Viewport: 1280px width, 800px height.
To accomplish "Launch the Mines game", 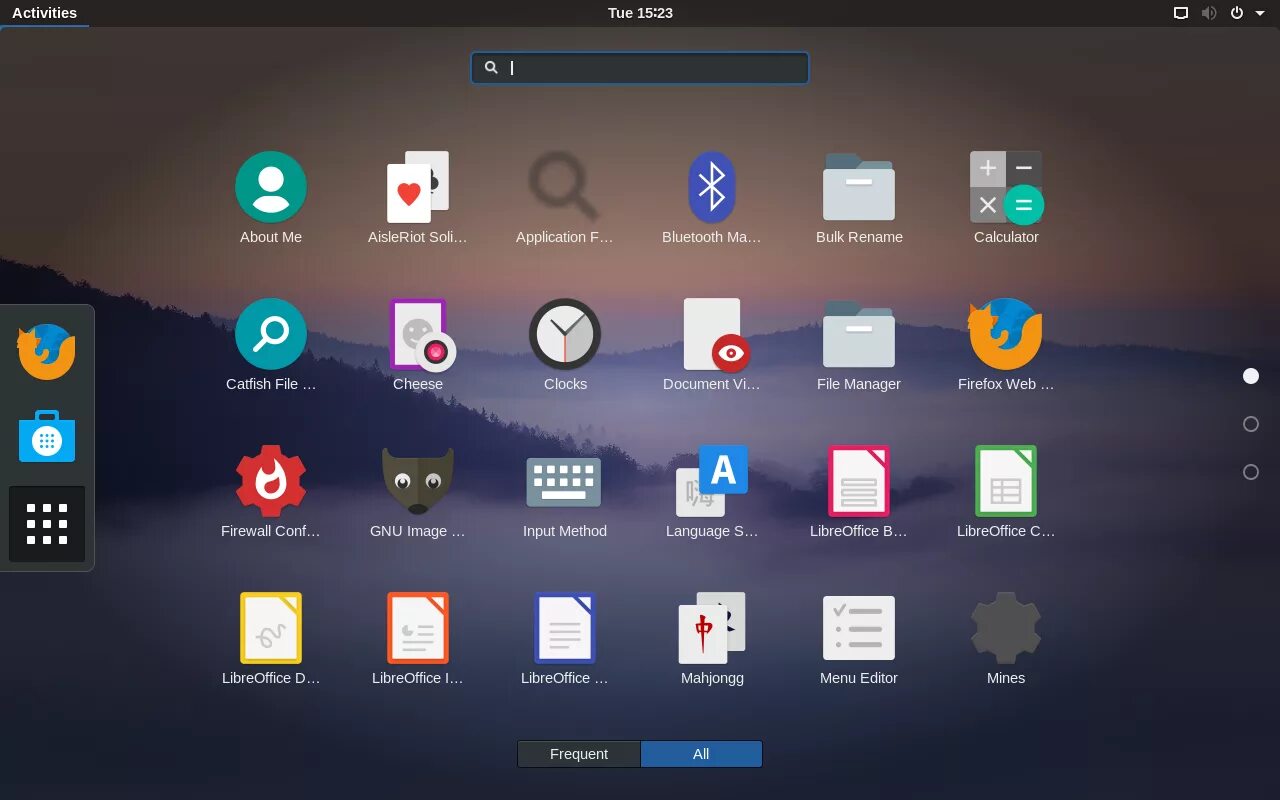I will (1006, 639).
